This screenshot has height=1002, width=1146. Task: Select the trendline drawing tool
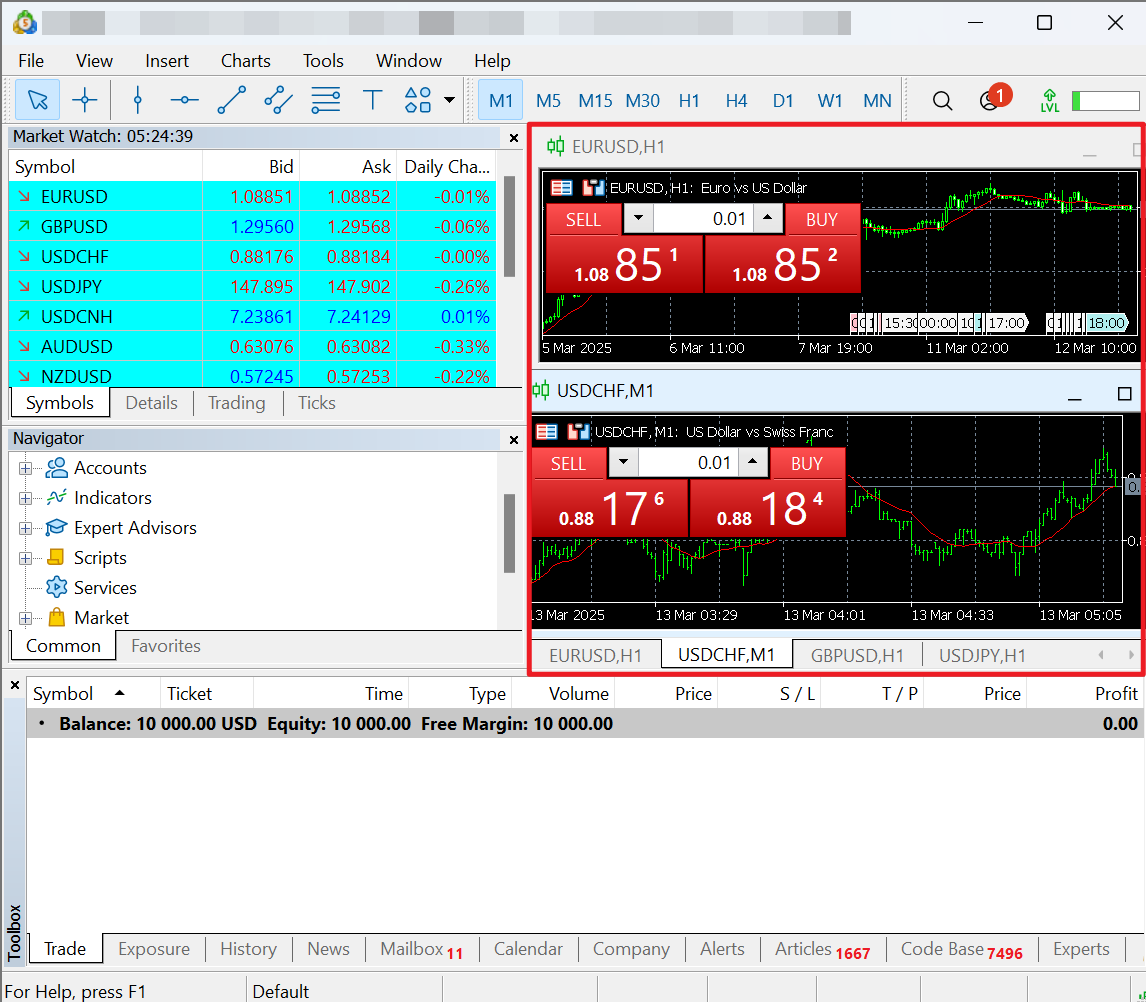click(x=231, y=100)
